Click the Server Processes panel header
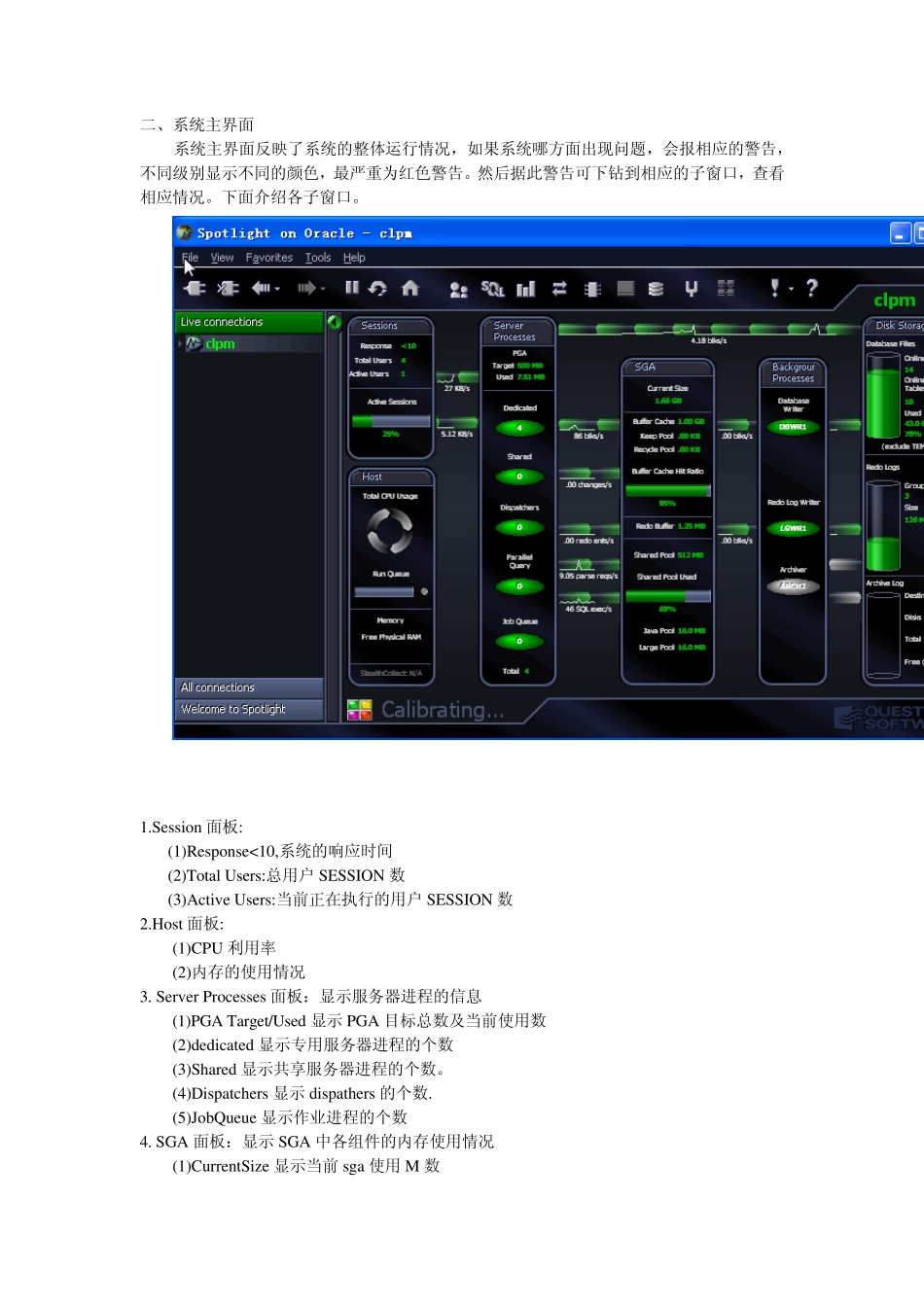The height and width of the screenshot is (1307, 924). tap(518, 332)
